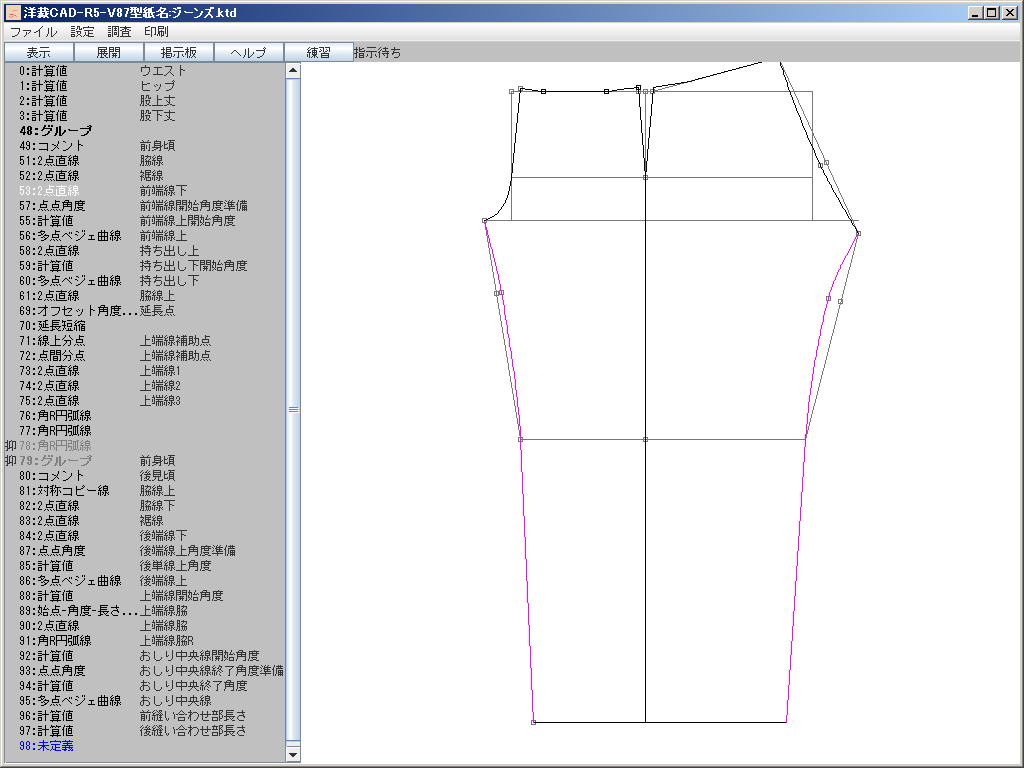Select row 0:計算値 ウエスト
1024x768 pixels.
pos(145,71)
